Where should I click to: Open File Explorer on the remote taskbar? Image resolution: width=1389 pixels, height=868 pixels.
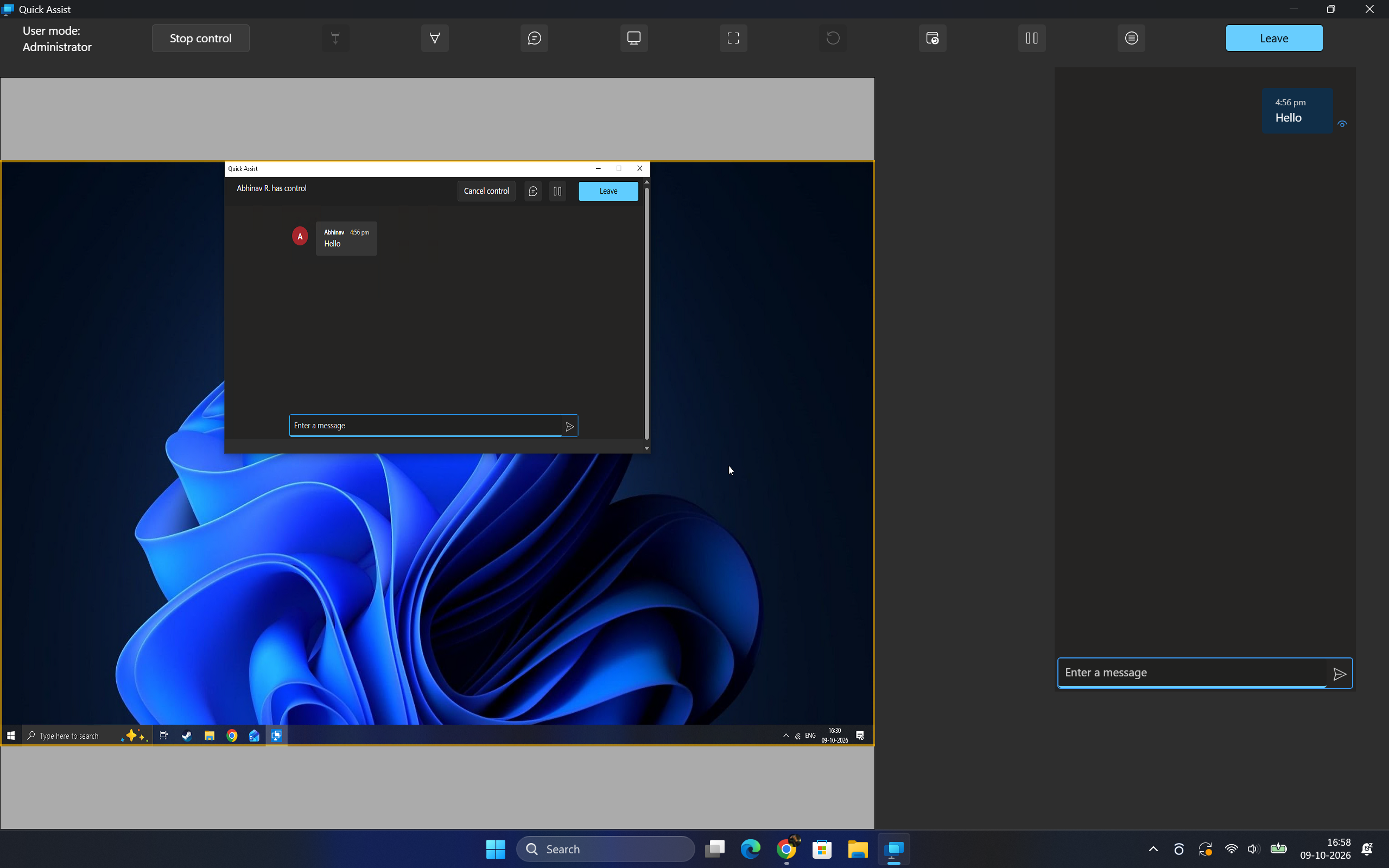click(x=210, y=736)
